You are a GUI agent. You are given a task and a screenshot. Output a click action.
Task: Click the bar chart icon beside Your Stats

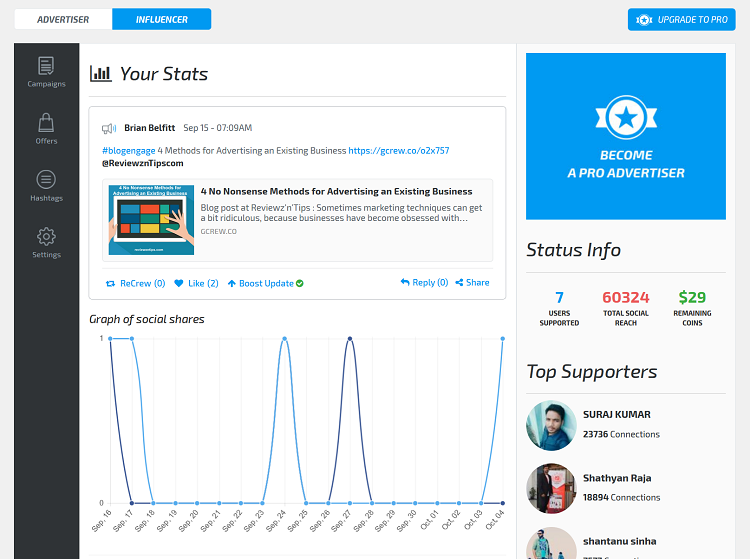point(100,74)
